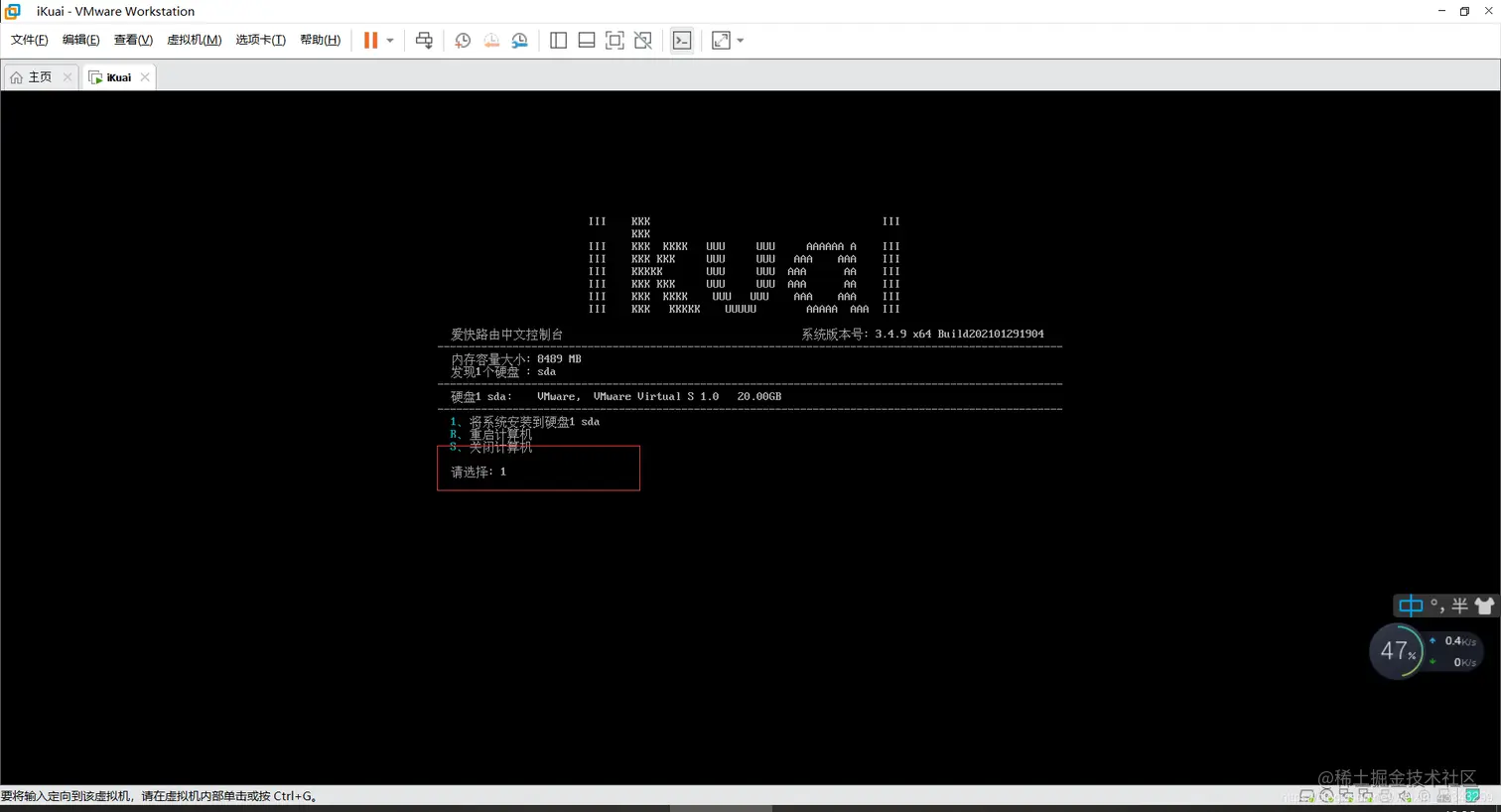Click option 1 将系统安装到硬盘1 sda text
Image resolution: width=1501 pixels, height=812 pixels.
(x=525, y=421)
